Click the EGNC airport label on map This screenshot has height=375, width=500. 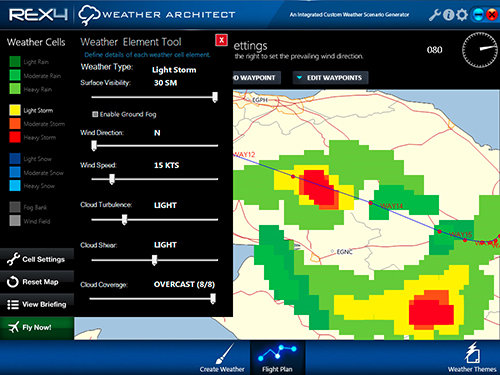coord(344,252)
